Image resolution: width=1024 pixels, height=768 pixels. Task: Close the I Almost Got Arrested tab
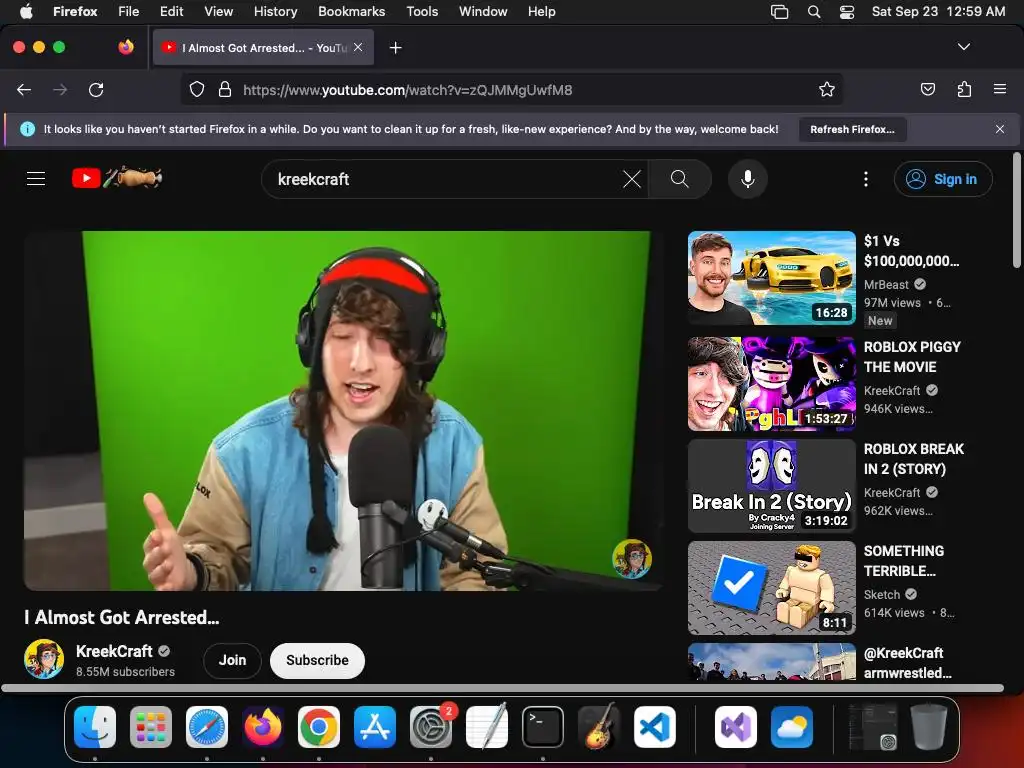click(x=358, y=47)
